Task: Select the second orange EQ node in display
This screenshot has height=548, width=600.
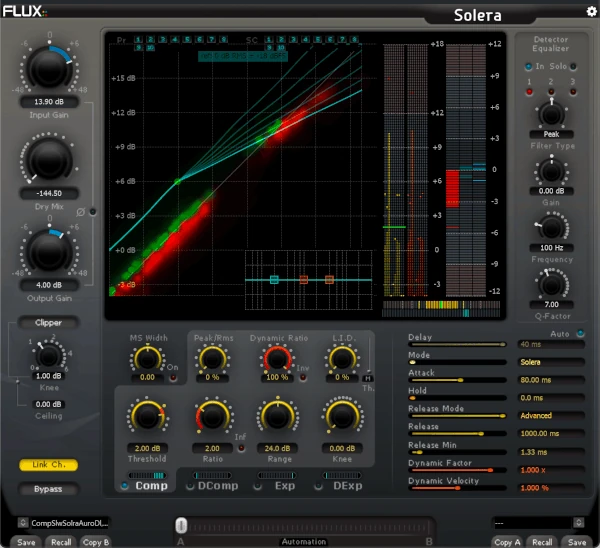Action: tap(329, 280)
